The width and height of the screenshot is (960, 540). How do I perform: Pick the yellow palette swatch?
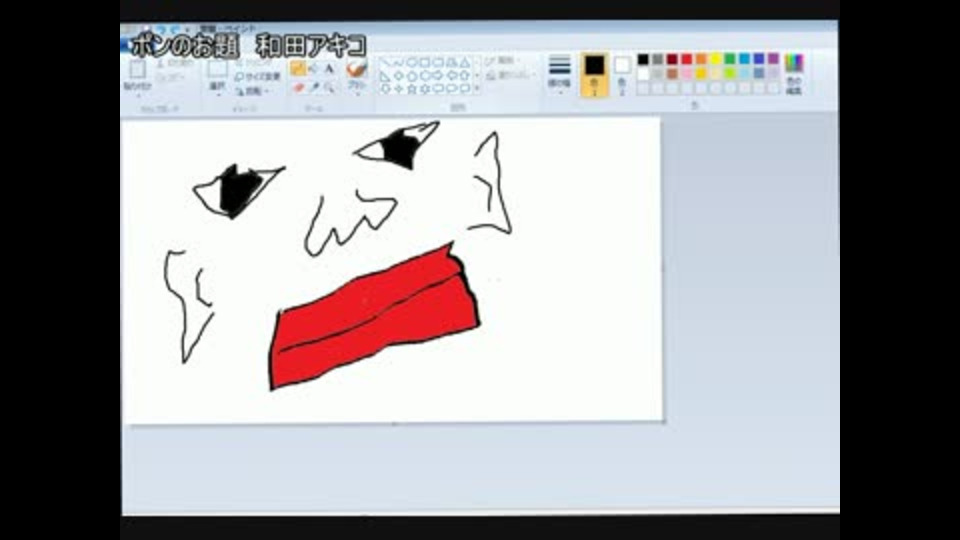(716, 59)
